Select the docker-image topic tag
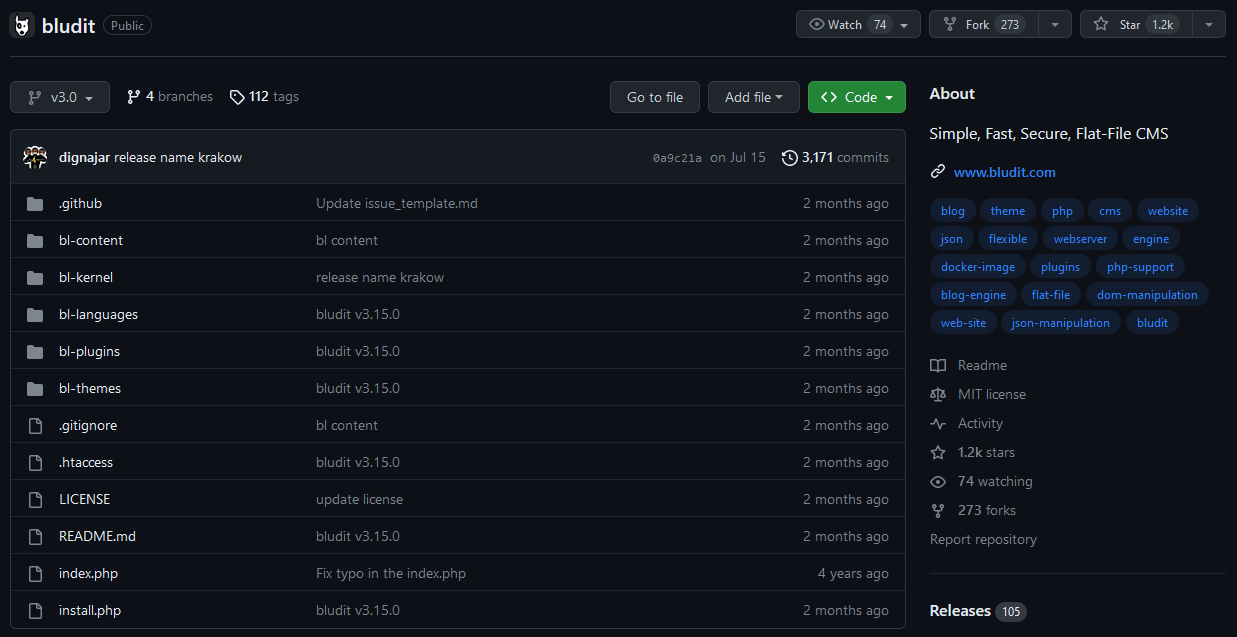 (978, 267)
